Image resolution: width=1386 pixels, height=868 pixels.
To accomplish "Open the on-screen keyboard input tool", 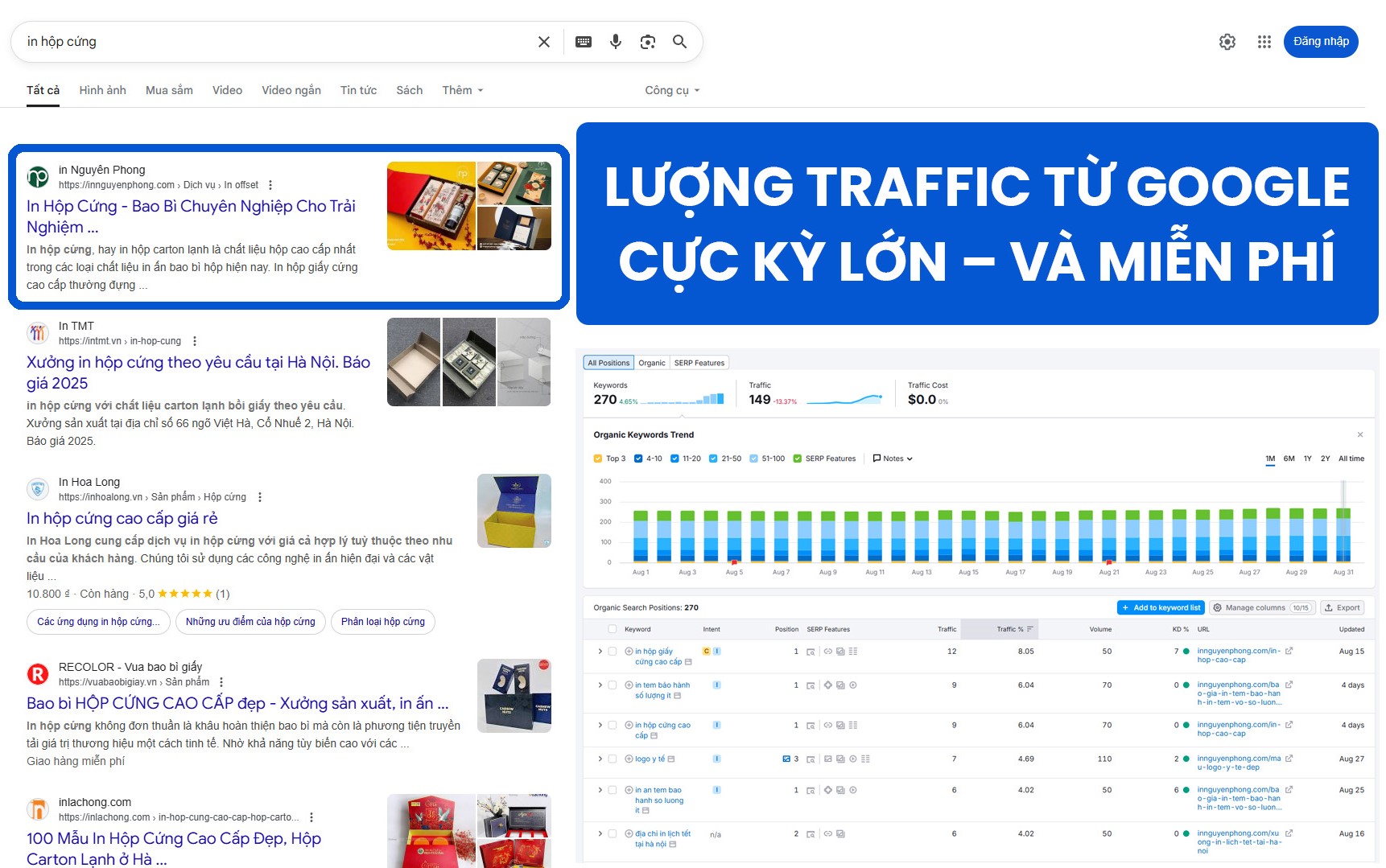I will pos(584,42).
